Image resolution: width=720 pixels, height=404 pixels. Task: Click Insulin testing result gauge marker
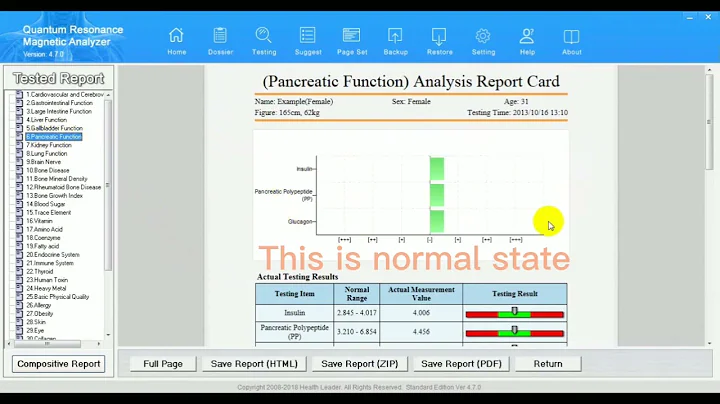[x=515, y=311]
